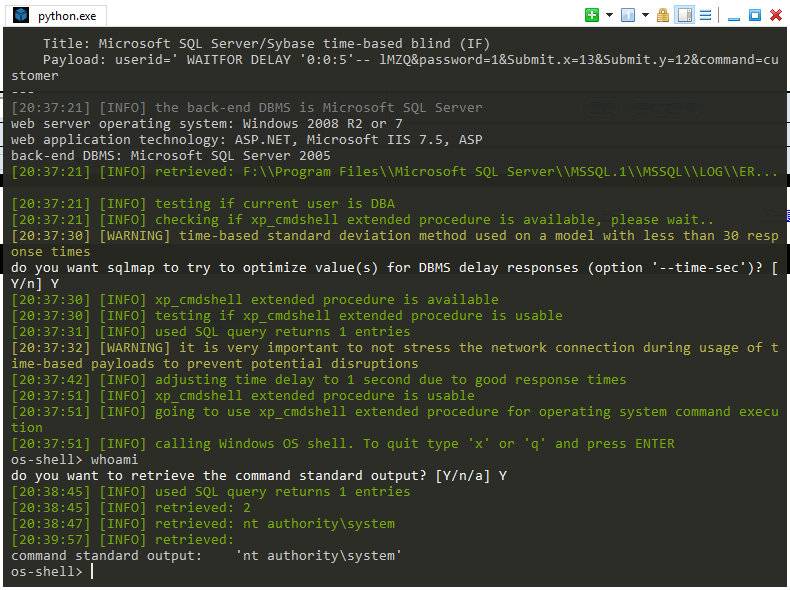Open the hamburger system menu icon
The height and width of the screenshot is (590, 790).
pos(706,15)
